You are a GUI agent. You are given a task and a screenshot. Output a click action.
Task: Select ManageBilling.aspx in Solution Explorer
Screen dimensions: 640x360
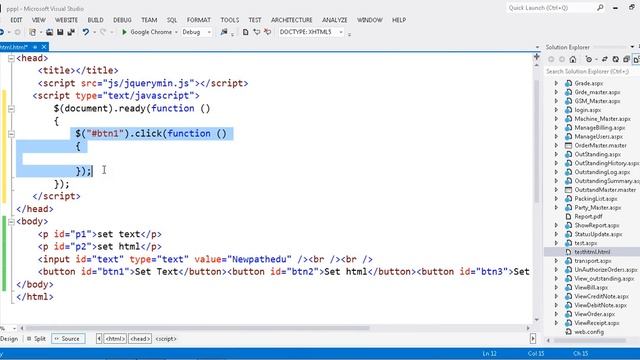pos(600,128)
